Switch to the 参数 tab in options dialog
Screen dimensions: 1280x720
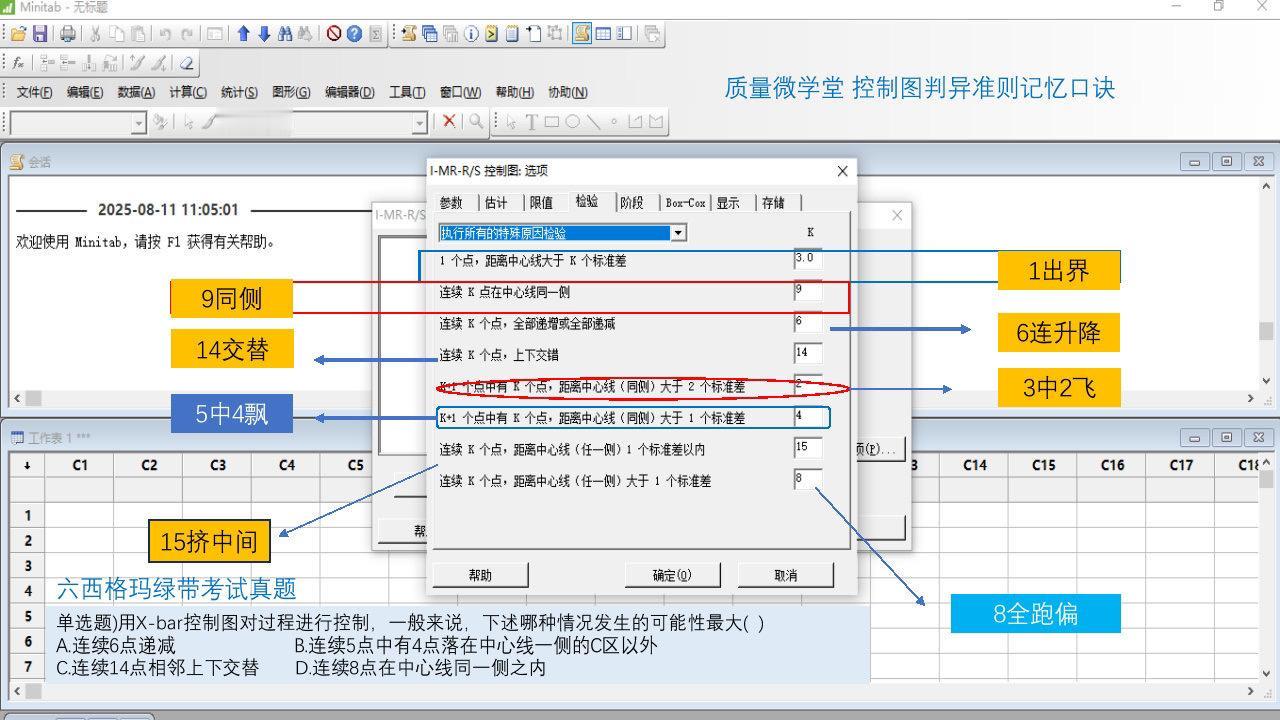[x=452, y=203]
